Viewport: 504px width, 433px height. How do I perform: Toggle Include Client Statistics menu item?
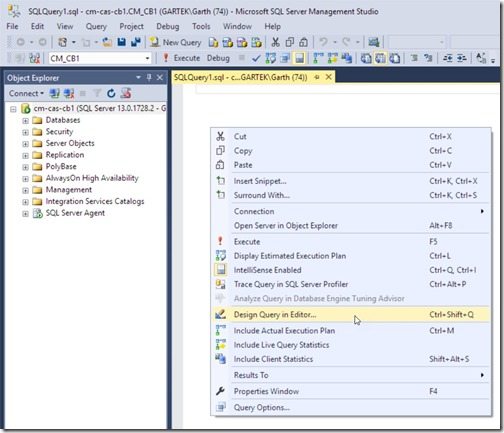click(351, 359)
